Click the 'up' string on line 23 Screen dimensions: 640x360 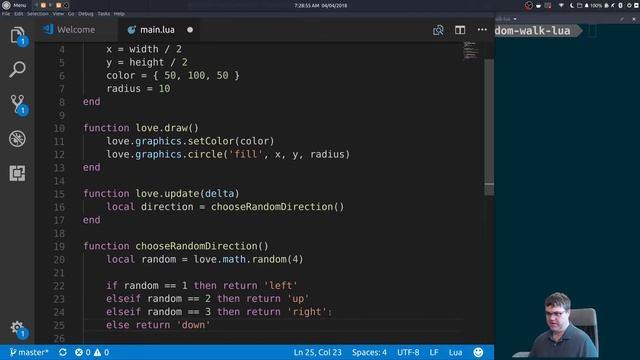(298, 298)
